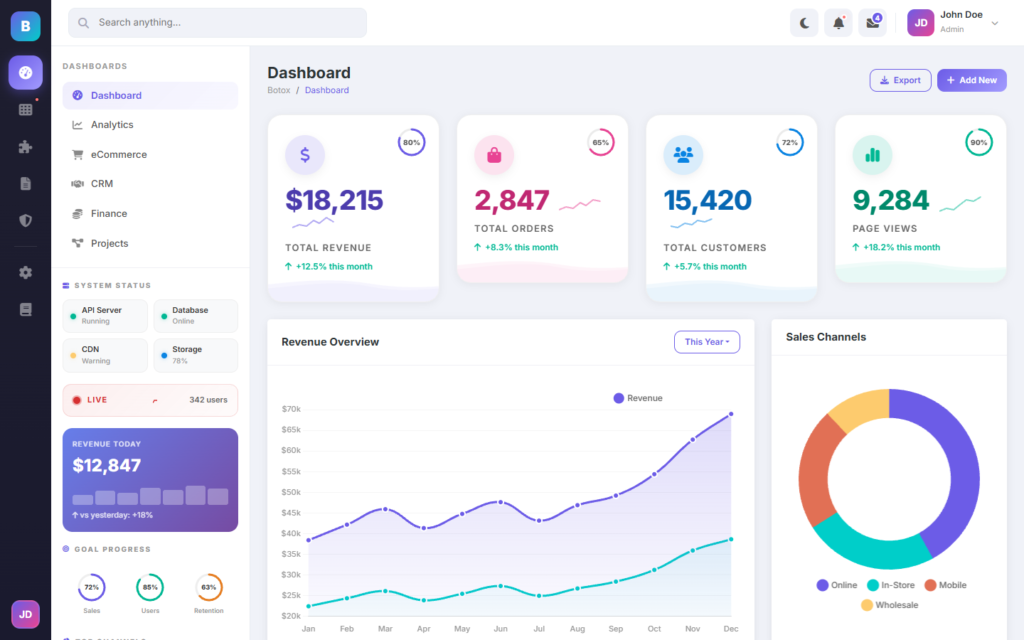Toggle Wholesale legend in Sales Channels
The image size is (1024, 640).
[889, 605]
